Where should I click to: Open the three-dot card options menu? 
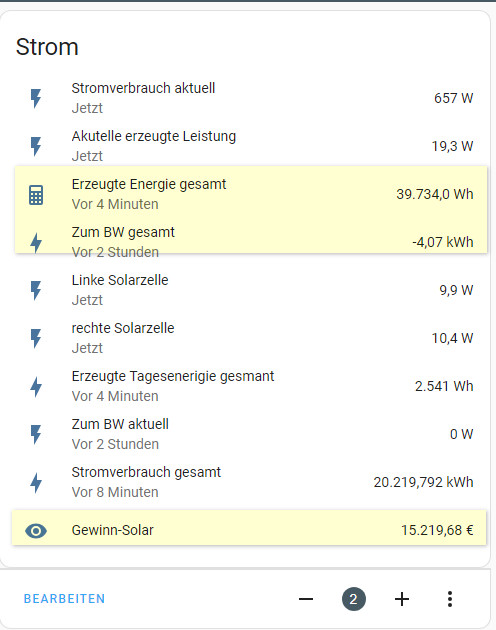(x=450, y=599)
